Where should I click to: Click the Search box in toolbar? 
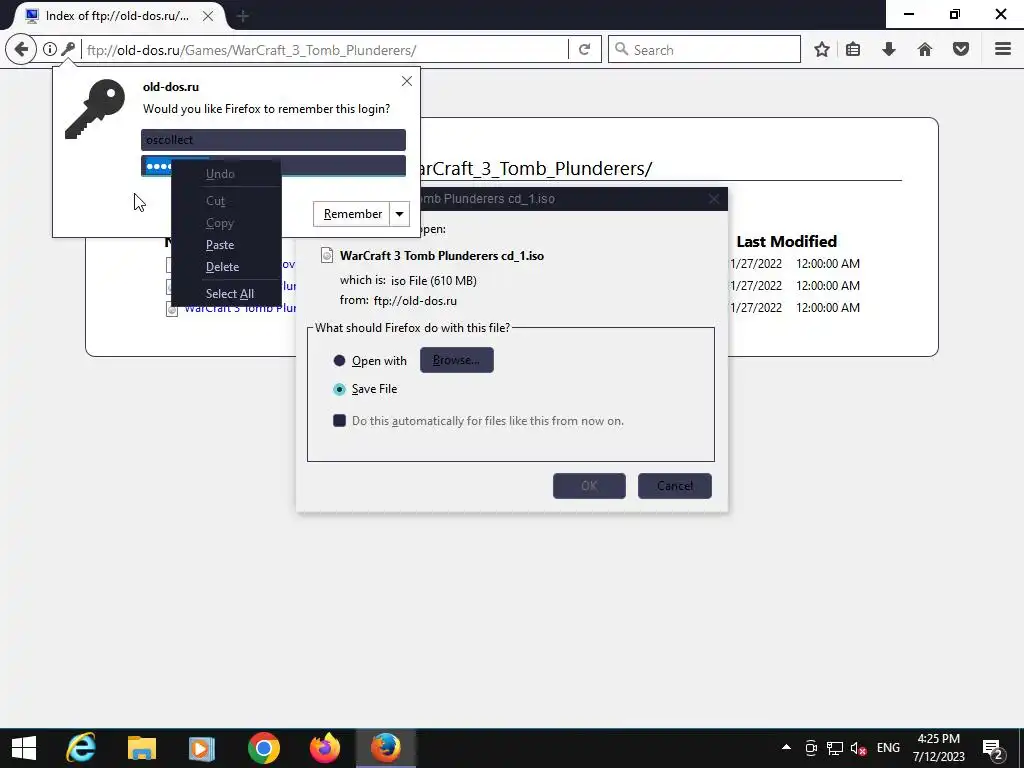(704, 50)
